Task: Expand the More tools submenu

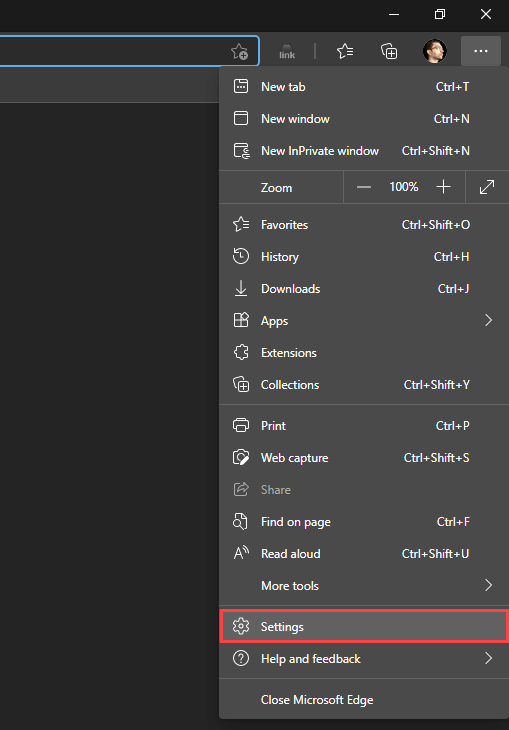Action: click(364, 586)
